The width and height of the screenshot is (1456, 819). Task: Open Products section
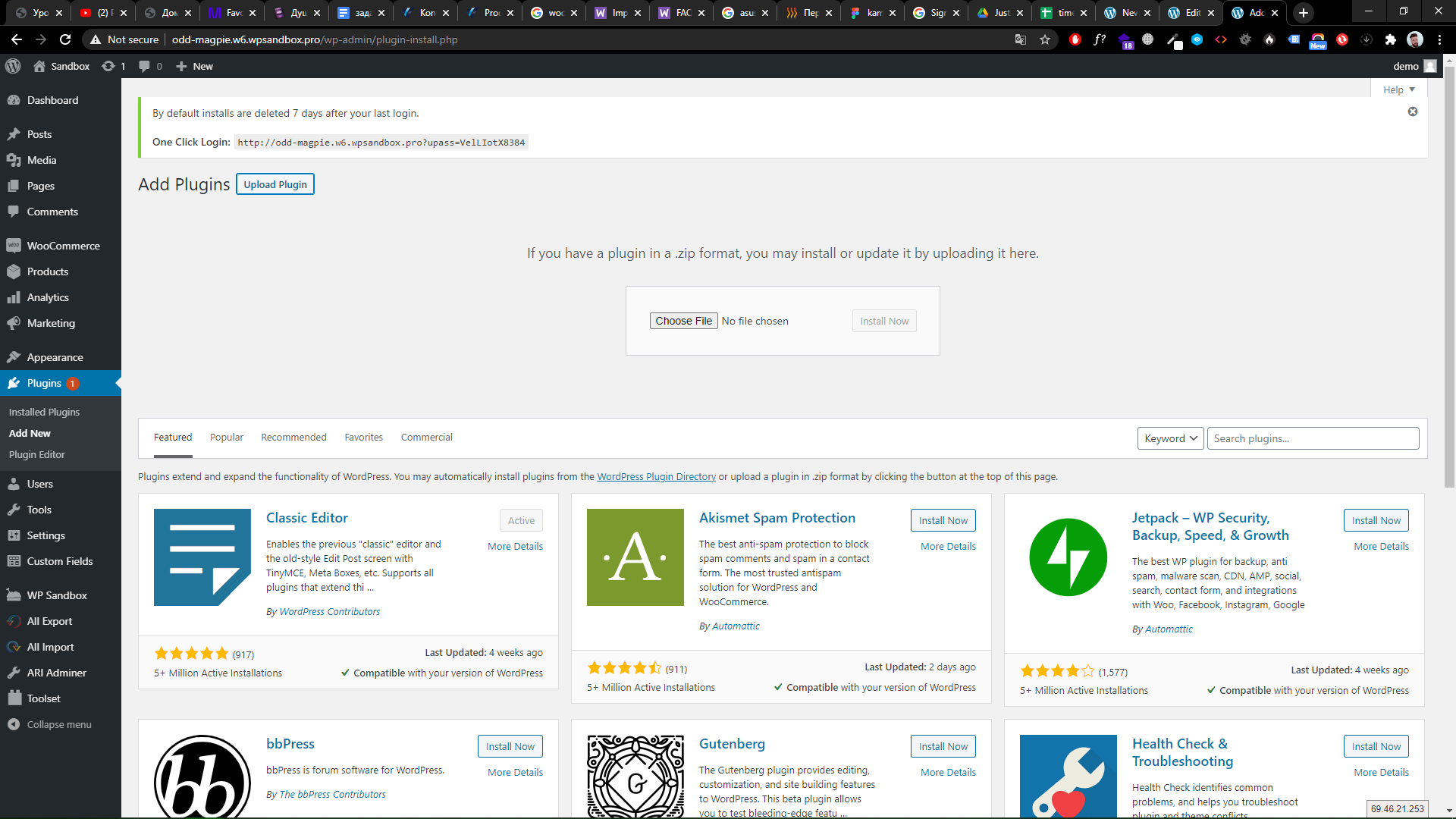[48, 271]
